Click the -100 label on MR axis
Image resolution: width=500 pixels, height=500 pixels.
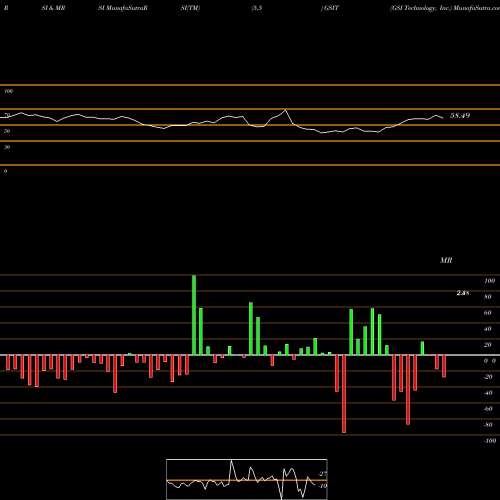pyautogui.click(x=490, y=441)
